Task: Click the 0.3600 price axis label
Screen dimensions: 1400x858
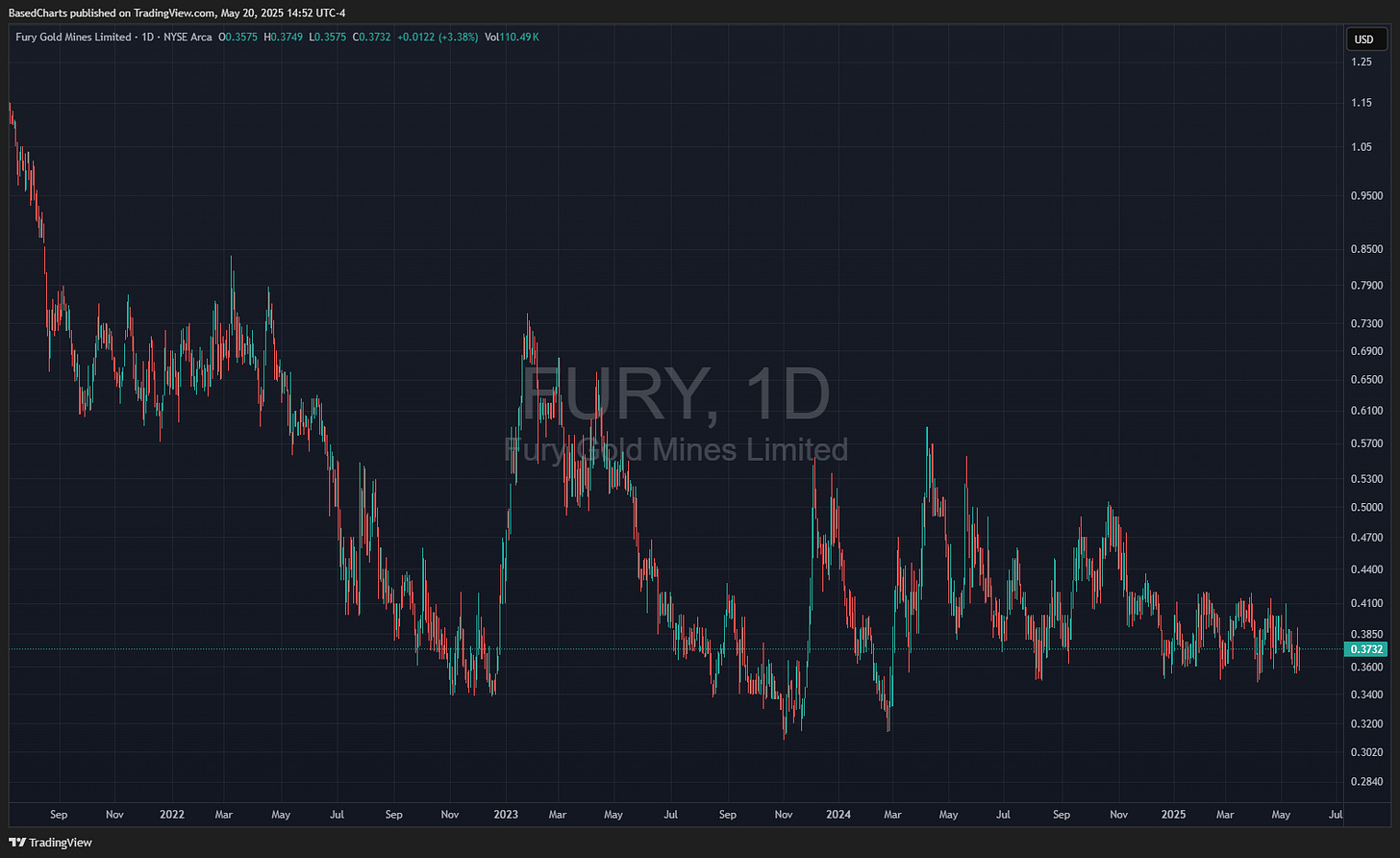Action: (x=1366, y=667)
